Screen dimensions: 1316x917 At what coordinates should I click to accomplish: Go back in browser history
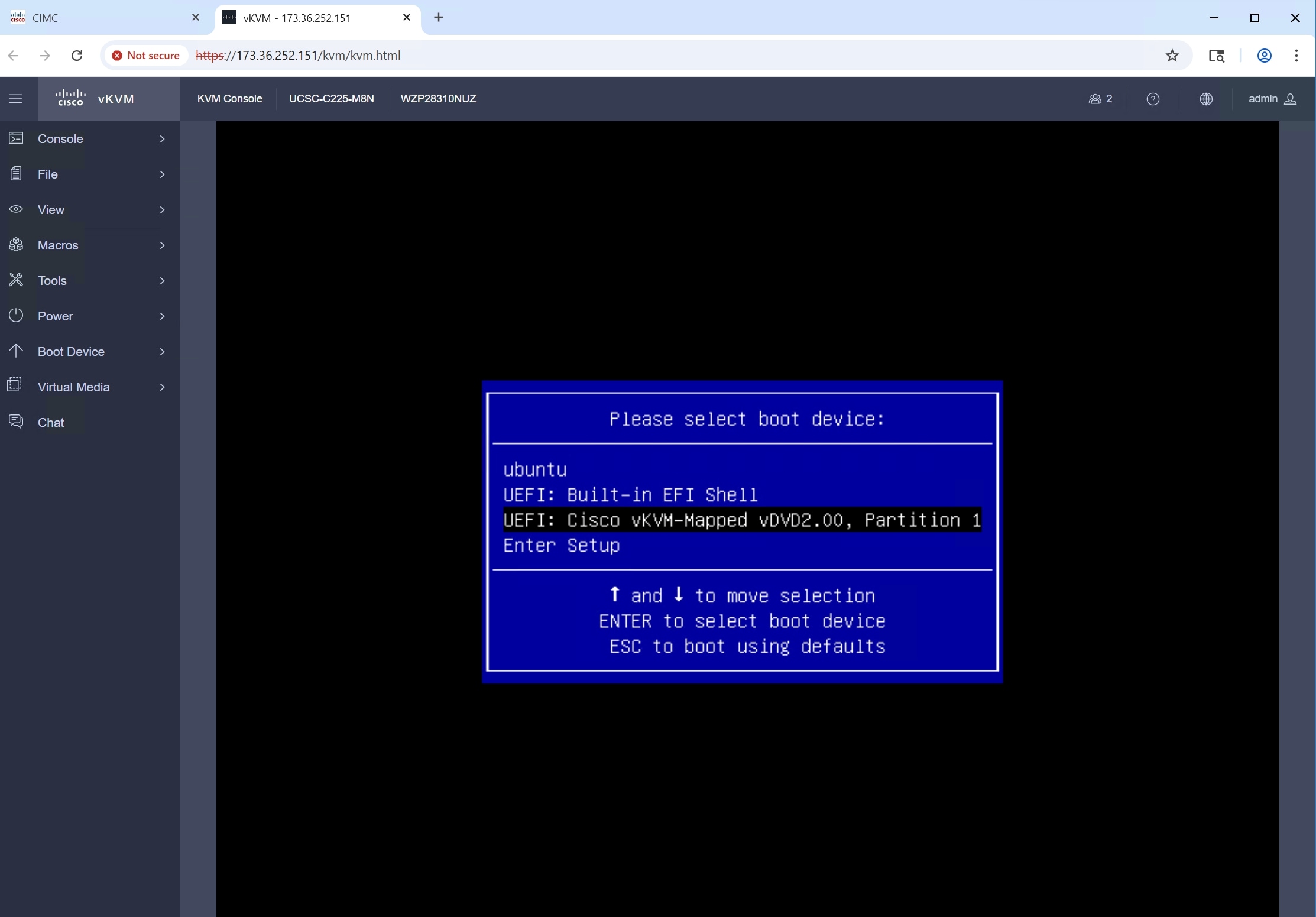(x=14, y=56)
